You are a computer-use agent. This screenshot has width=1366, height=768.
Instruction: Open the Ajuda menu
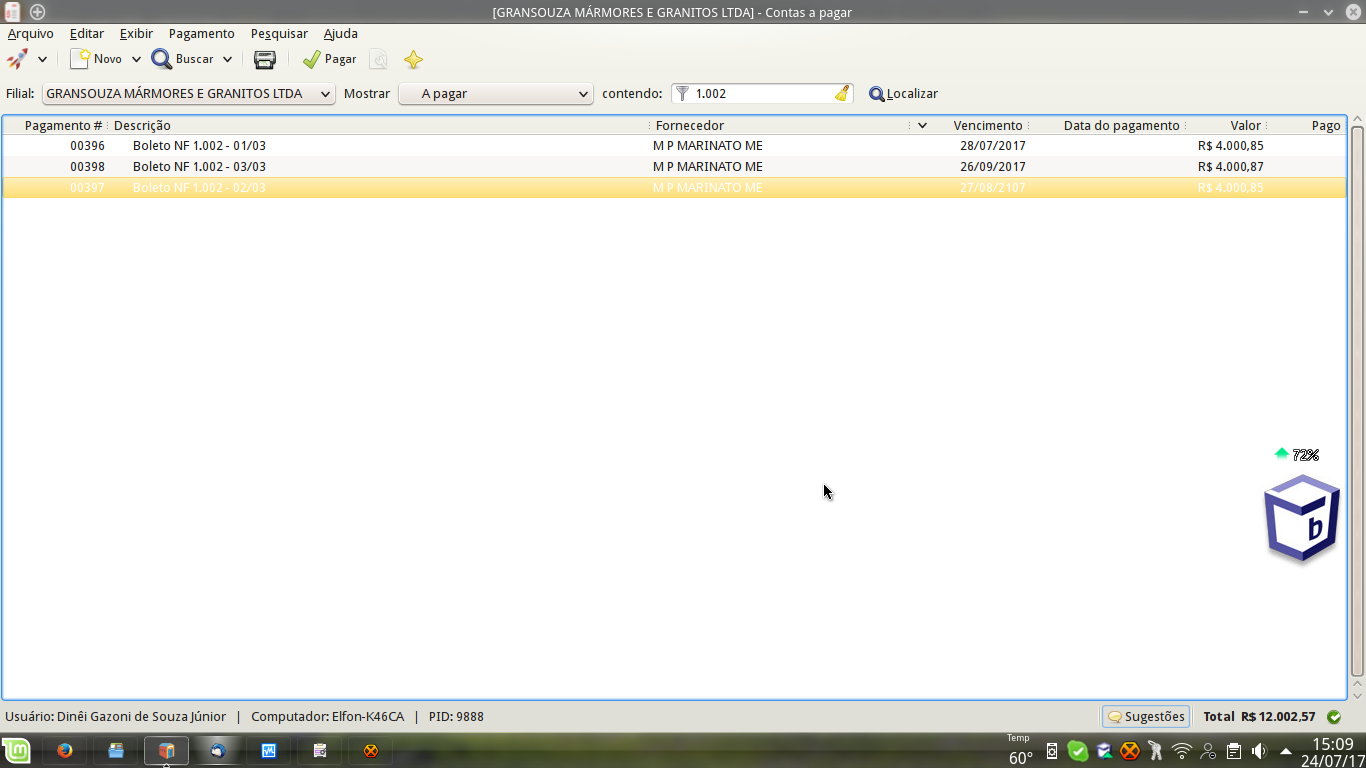click(x=340, y=33)
